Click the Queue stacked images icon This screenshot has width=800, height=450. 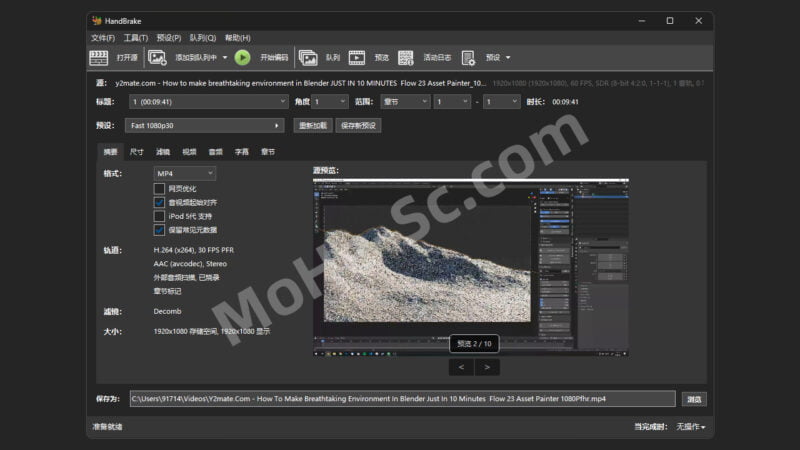click(308, 58)
